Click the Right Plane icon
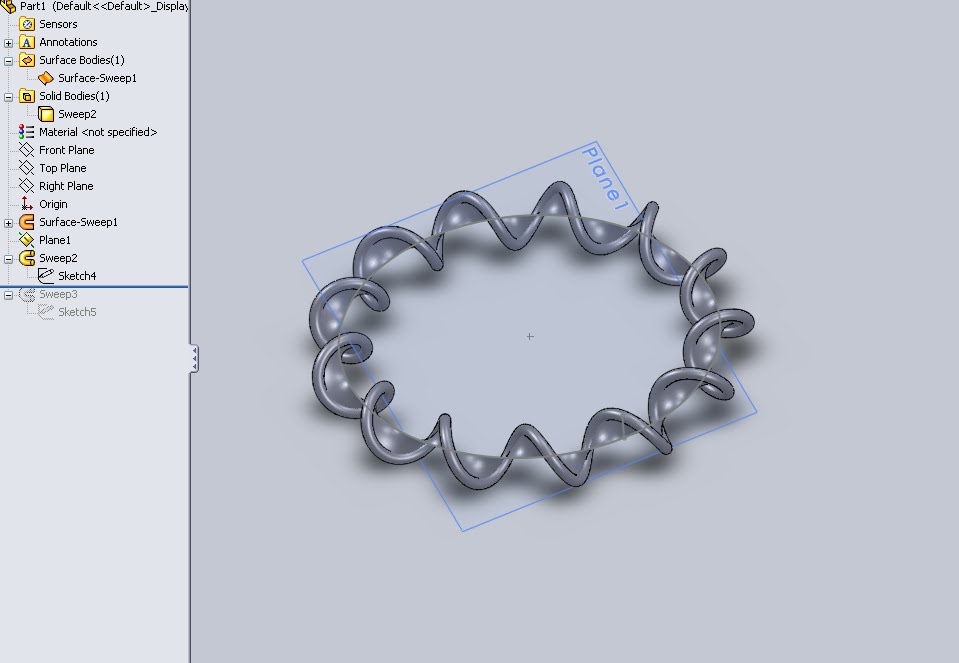The image size is (959, 663). 26,186
